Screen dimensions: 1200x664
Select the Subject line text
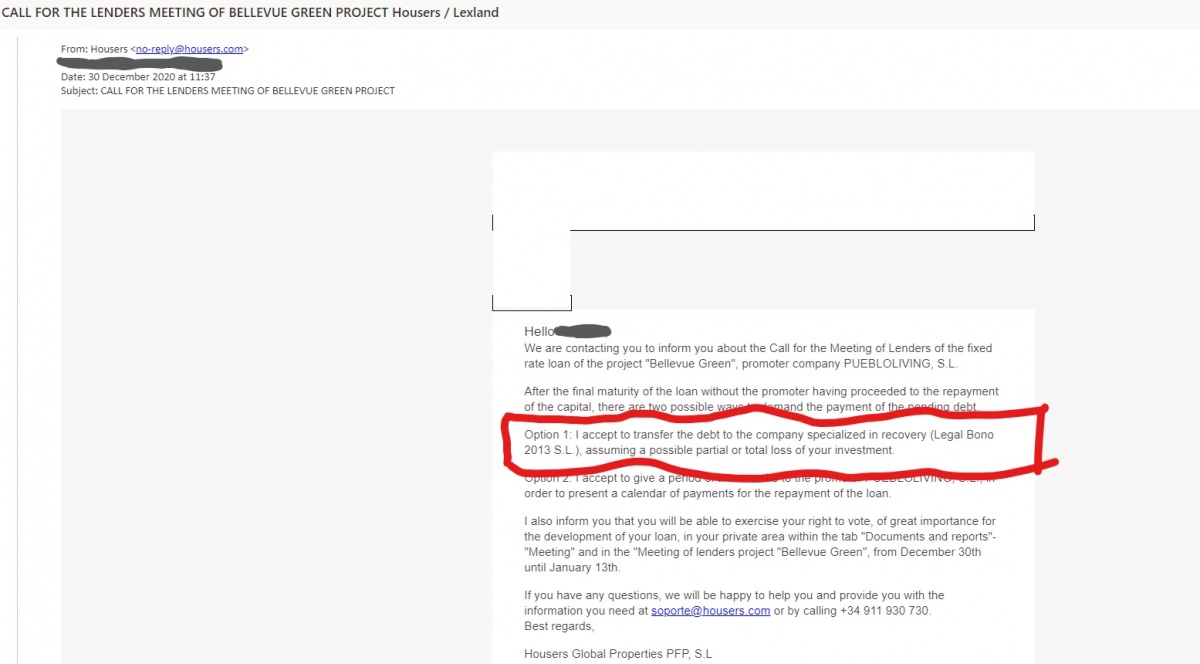[228, 91]
